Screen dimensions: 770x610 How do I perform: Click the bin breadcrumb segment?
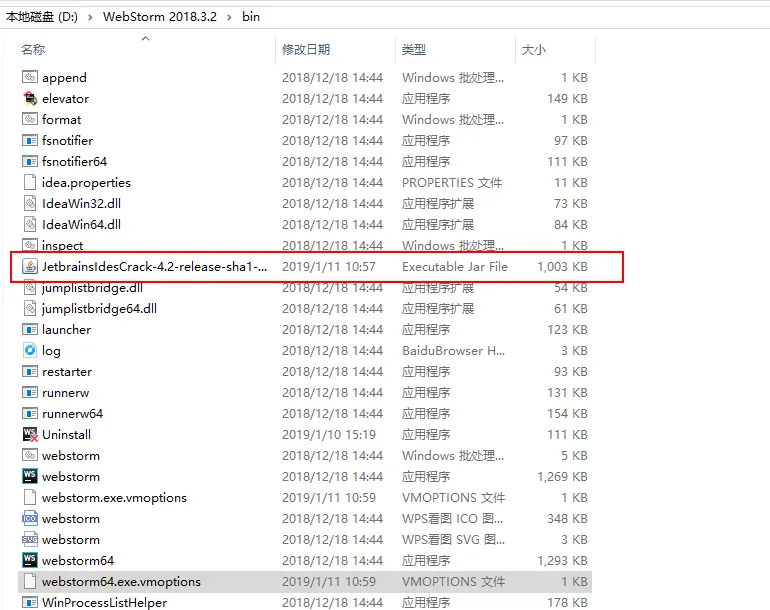[x=251, y=17]
